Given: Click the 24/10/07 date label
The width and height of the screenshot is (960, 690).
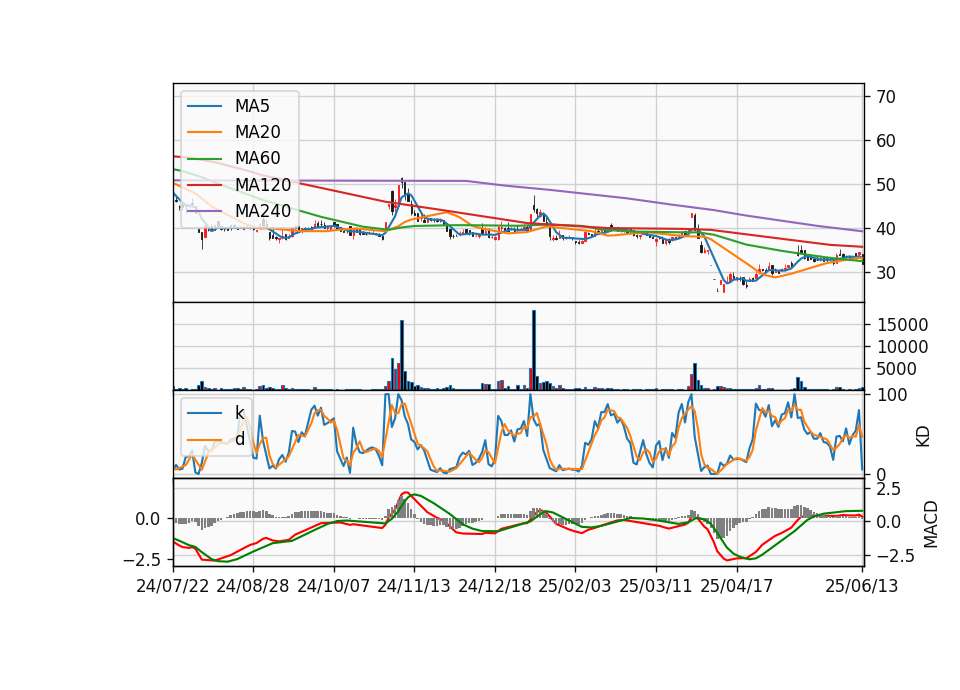Looking at the screenshot, I should click(334, 586).
